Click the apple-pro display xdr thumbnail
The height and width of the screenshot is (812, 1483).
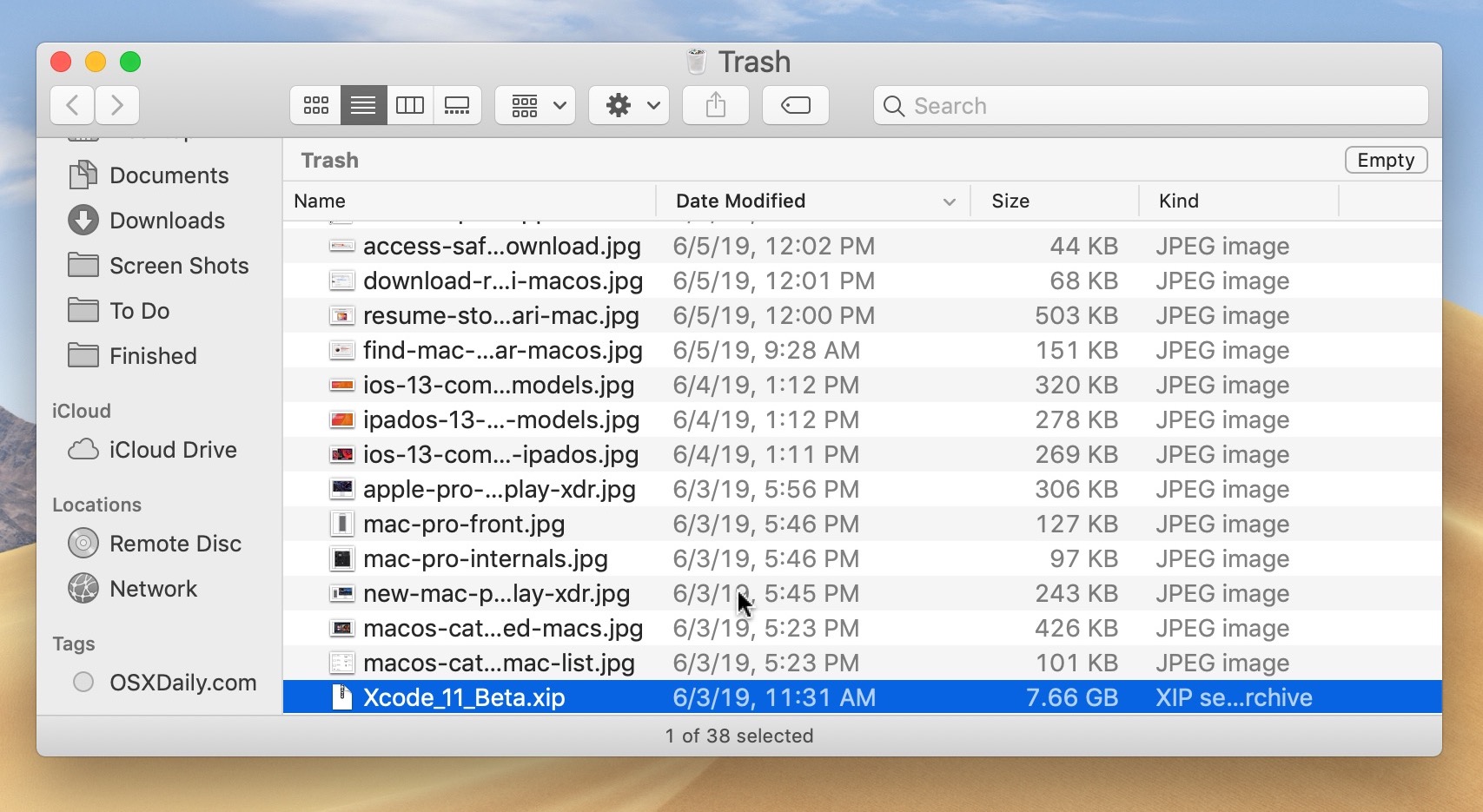(x=342, y=489)
